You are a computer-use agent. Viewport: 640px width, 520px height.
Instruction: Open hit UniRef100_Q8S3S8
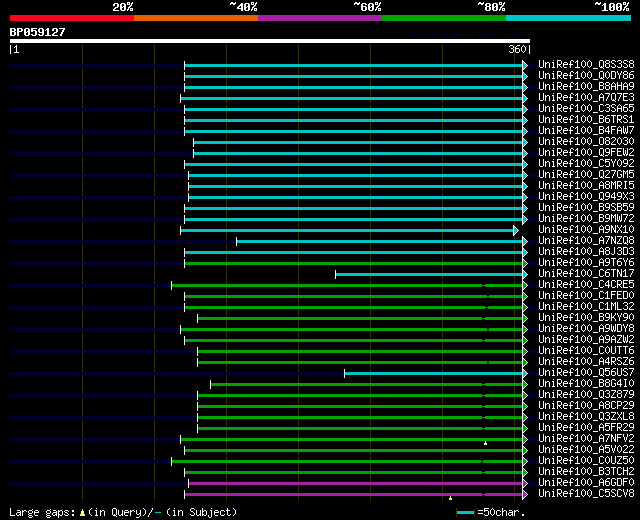(x=586, y=64)
